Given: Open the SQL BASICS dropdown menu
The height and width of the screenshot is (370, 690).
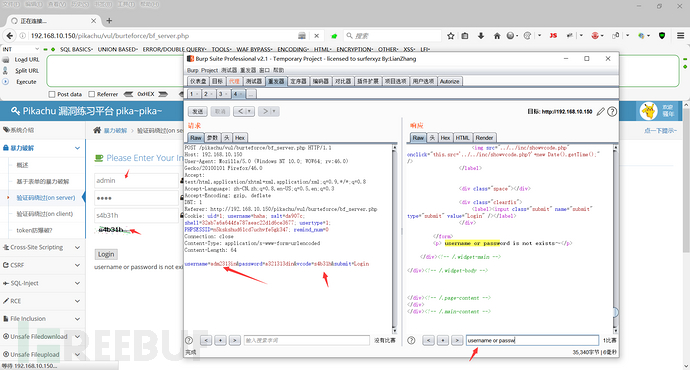Looking at the screenshot, I should point(76,49).
